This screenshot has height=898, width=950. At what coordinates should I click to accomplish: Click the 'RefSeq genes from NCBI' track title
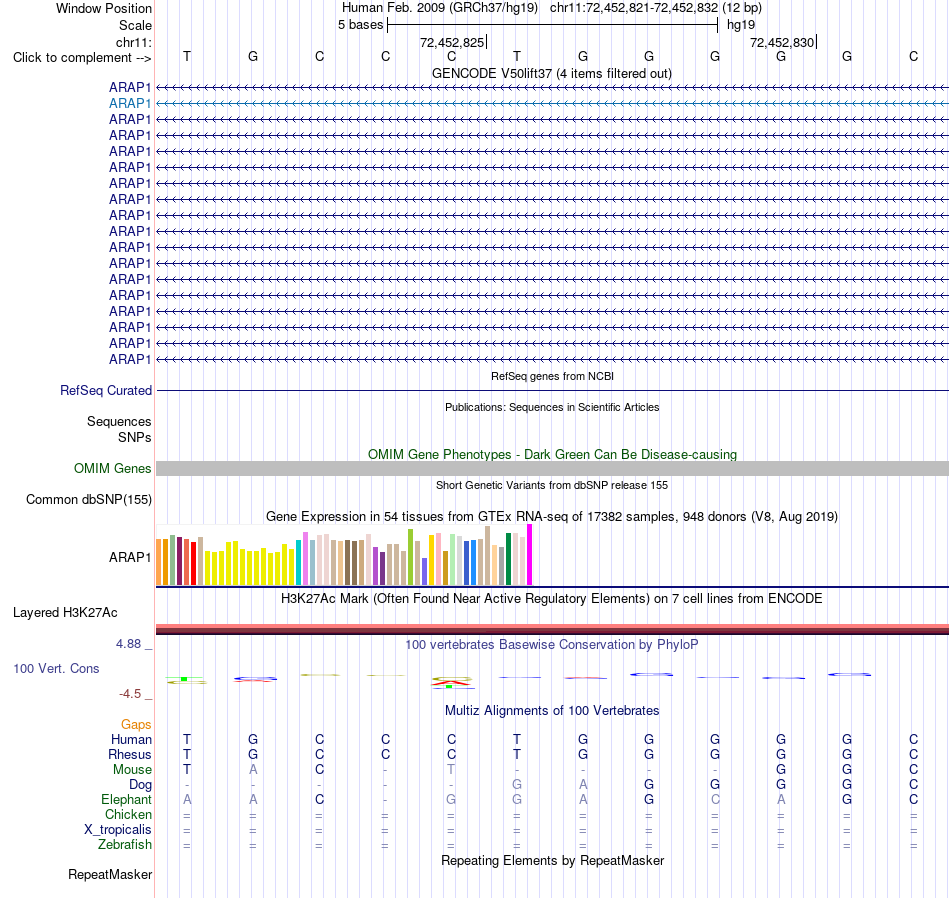tap(553, 376)
